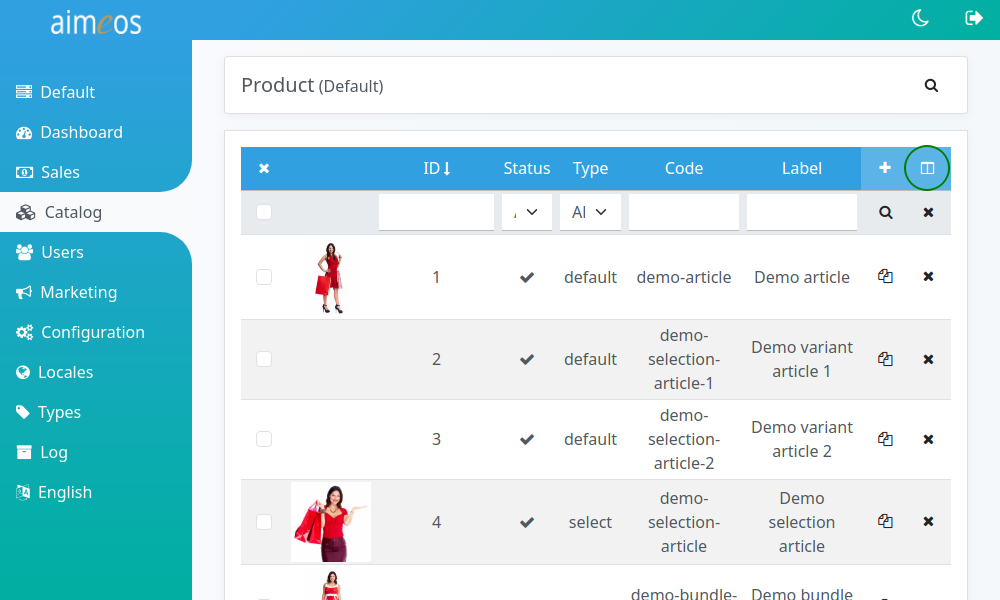Screen dimensions: 1000x600
Task: Click the 'Demo variant article 1' label
Action: (x=802, y=360)
